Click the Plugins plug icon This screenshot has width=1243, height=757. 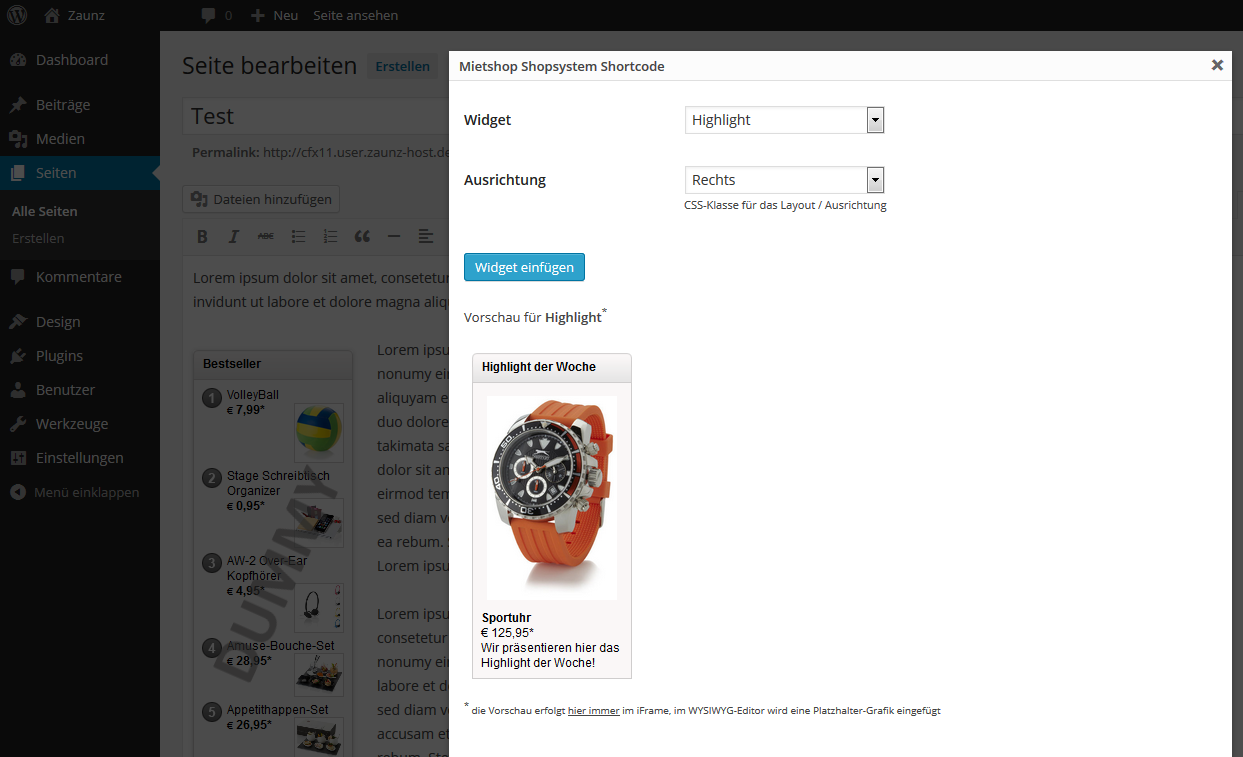pos(18,356)
